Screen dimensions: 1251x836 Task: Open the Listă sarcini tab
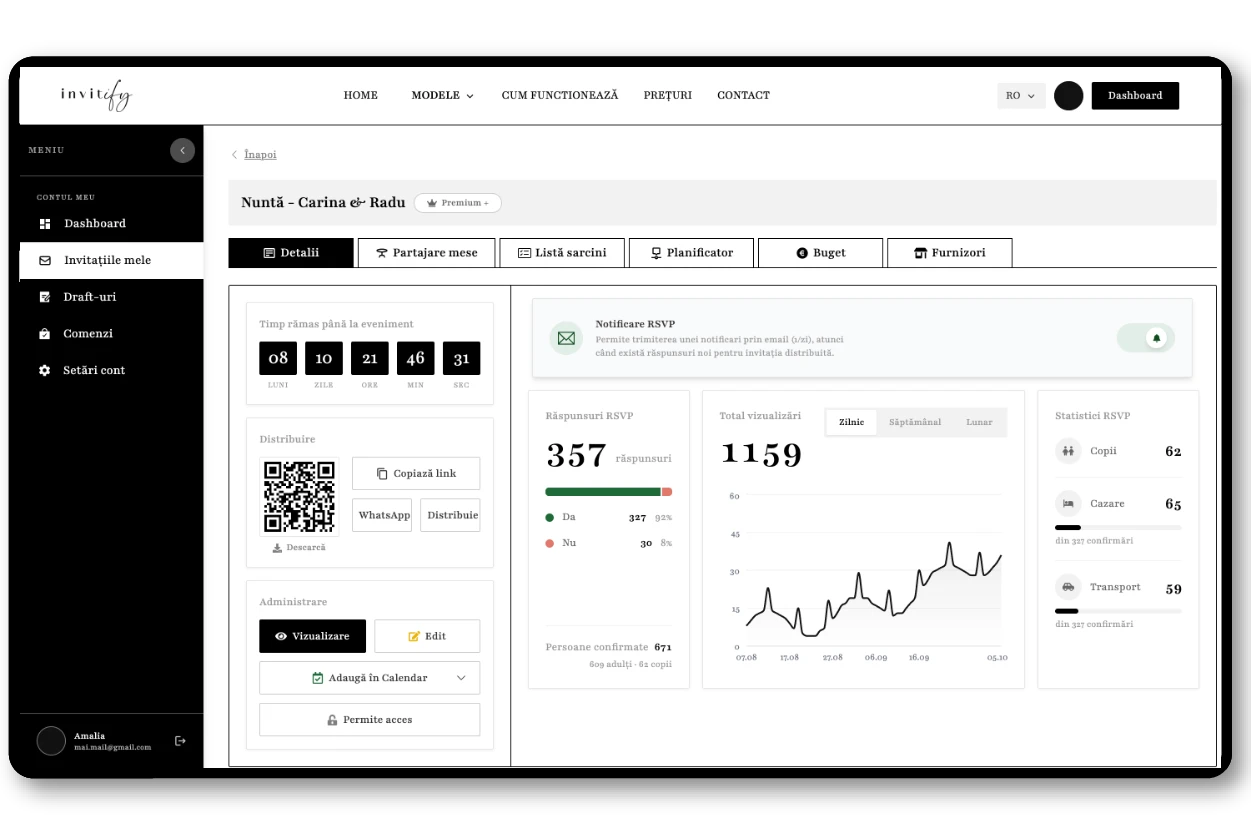(x=562, y=253)
